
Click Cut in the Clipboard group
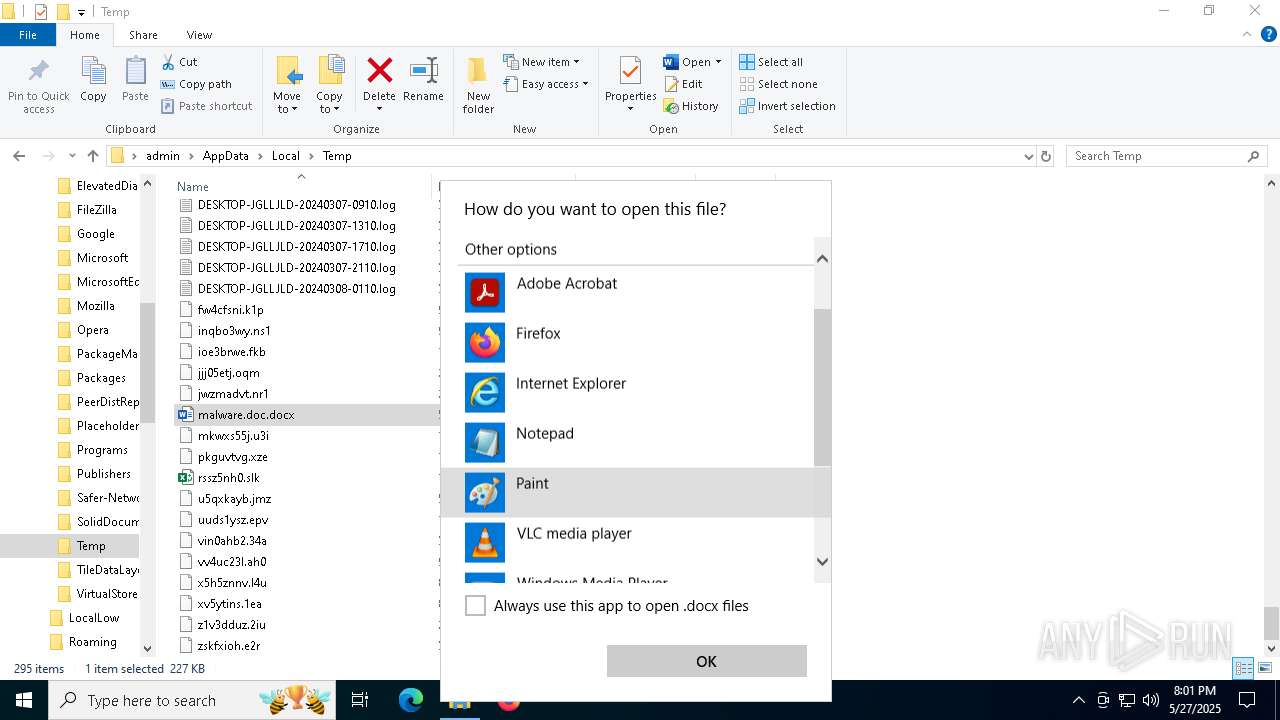coord(179,62)
